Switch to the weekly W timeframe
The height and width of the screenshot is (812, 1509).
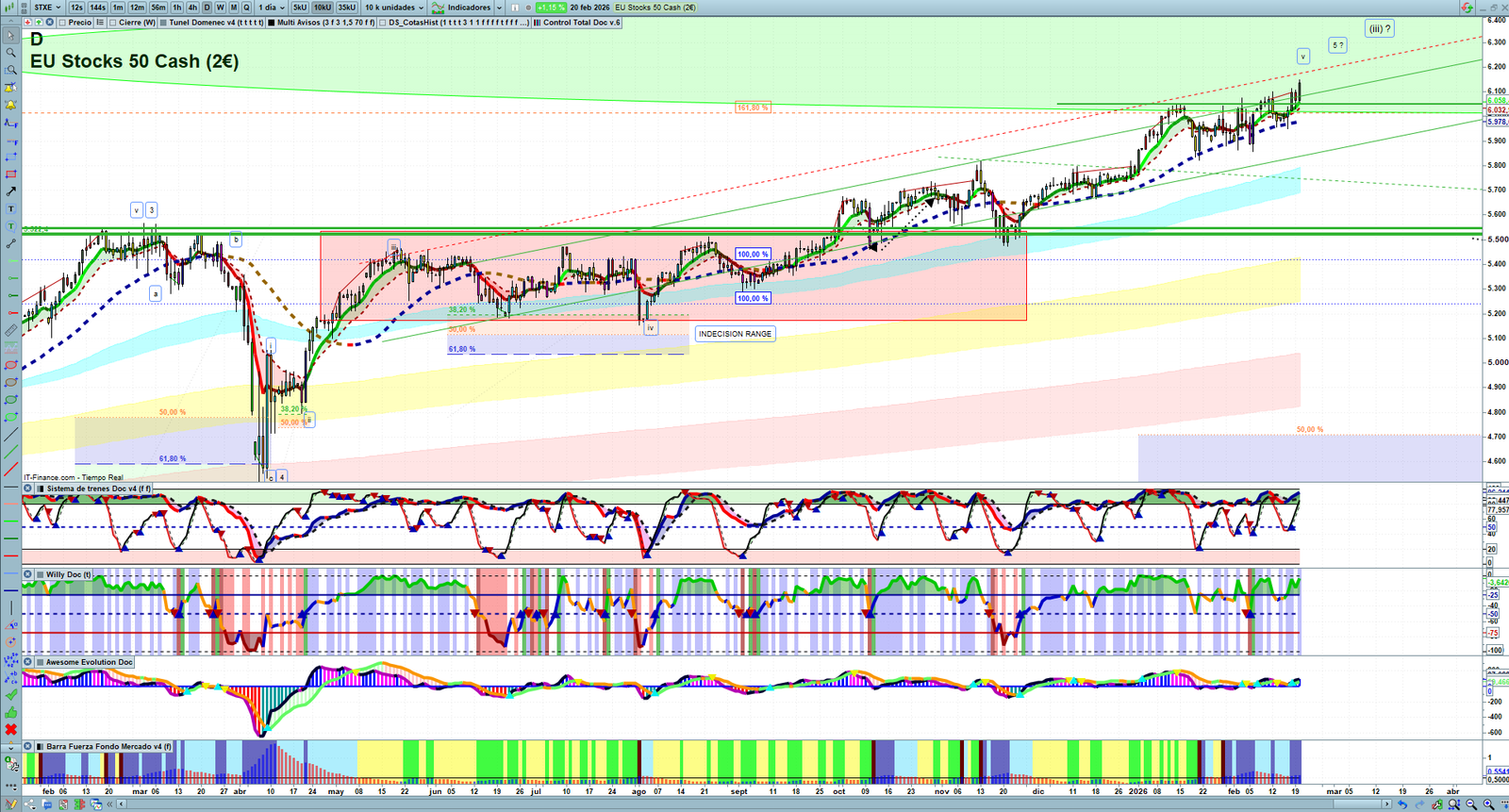[x=221, y=8]
